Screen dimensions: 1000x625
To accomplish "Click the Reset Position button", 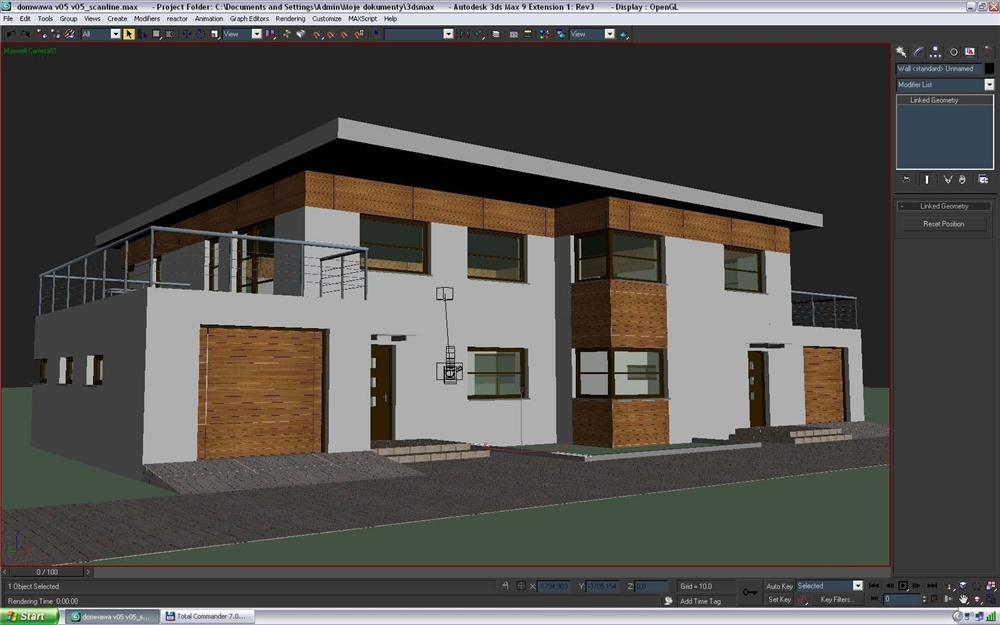I will pos(944,224).
